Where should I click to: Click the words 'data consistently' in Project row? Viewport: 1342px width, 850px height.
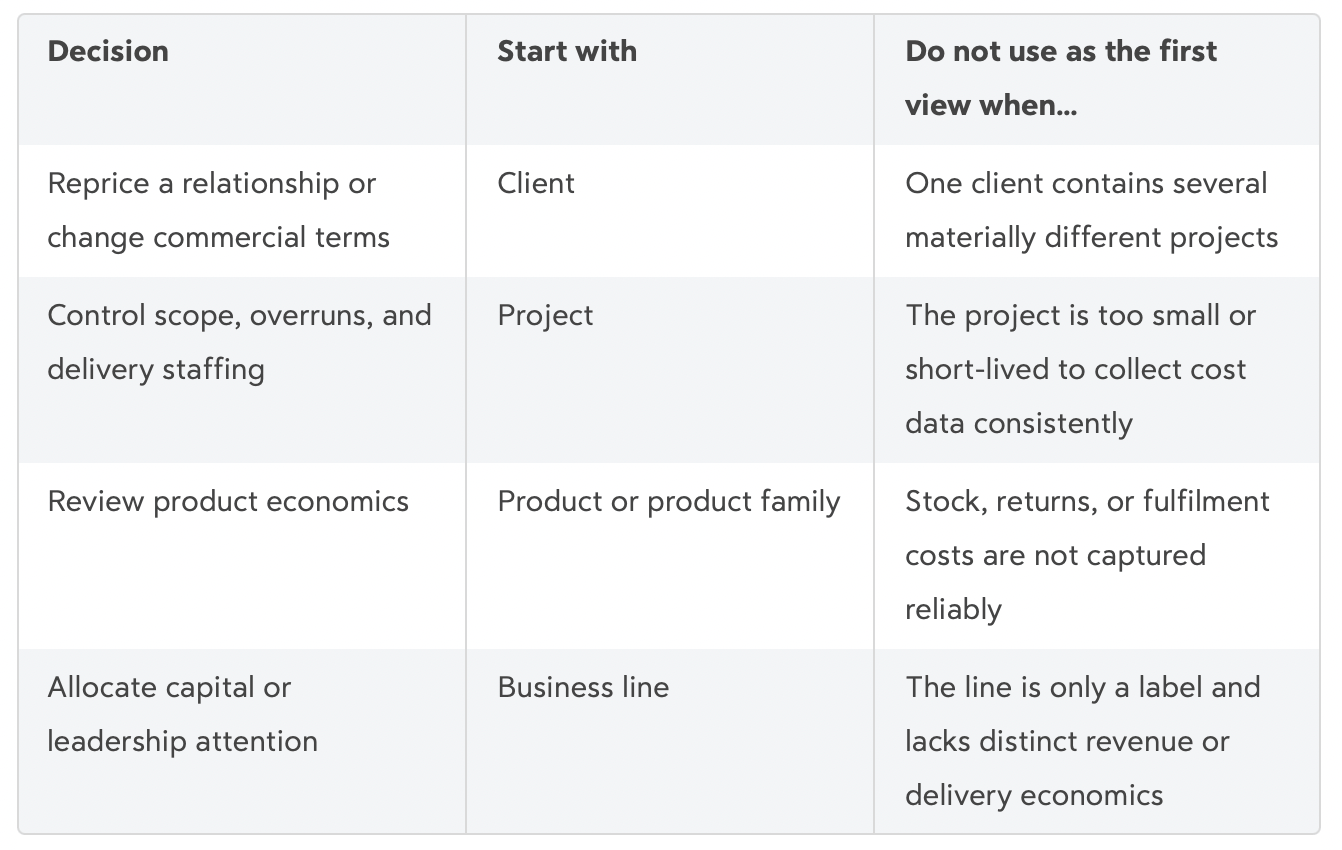(1019, 423)
